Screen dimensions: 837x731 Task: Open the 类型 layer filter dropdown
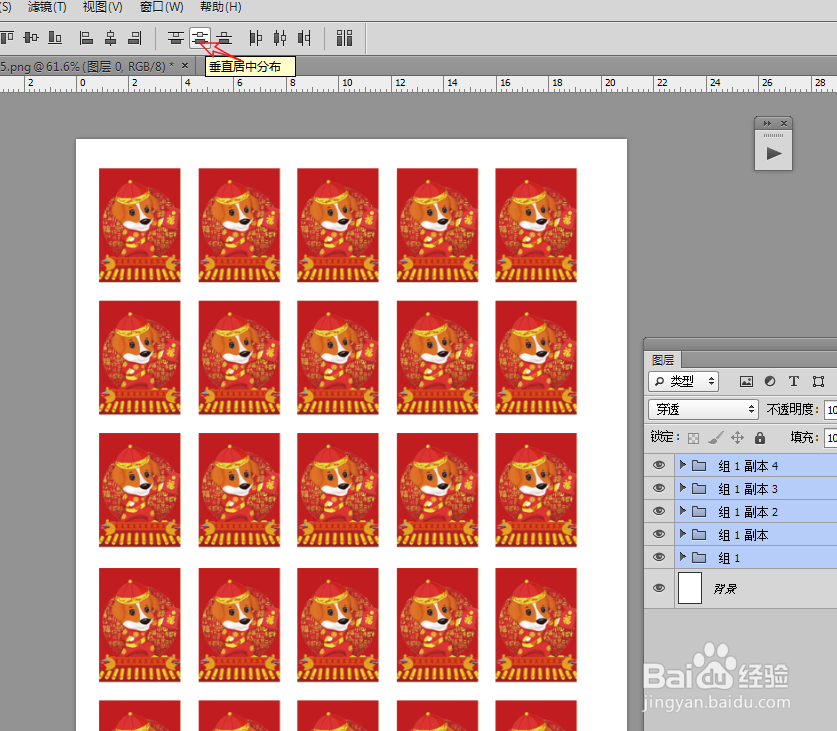tap(684, 381)
